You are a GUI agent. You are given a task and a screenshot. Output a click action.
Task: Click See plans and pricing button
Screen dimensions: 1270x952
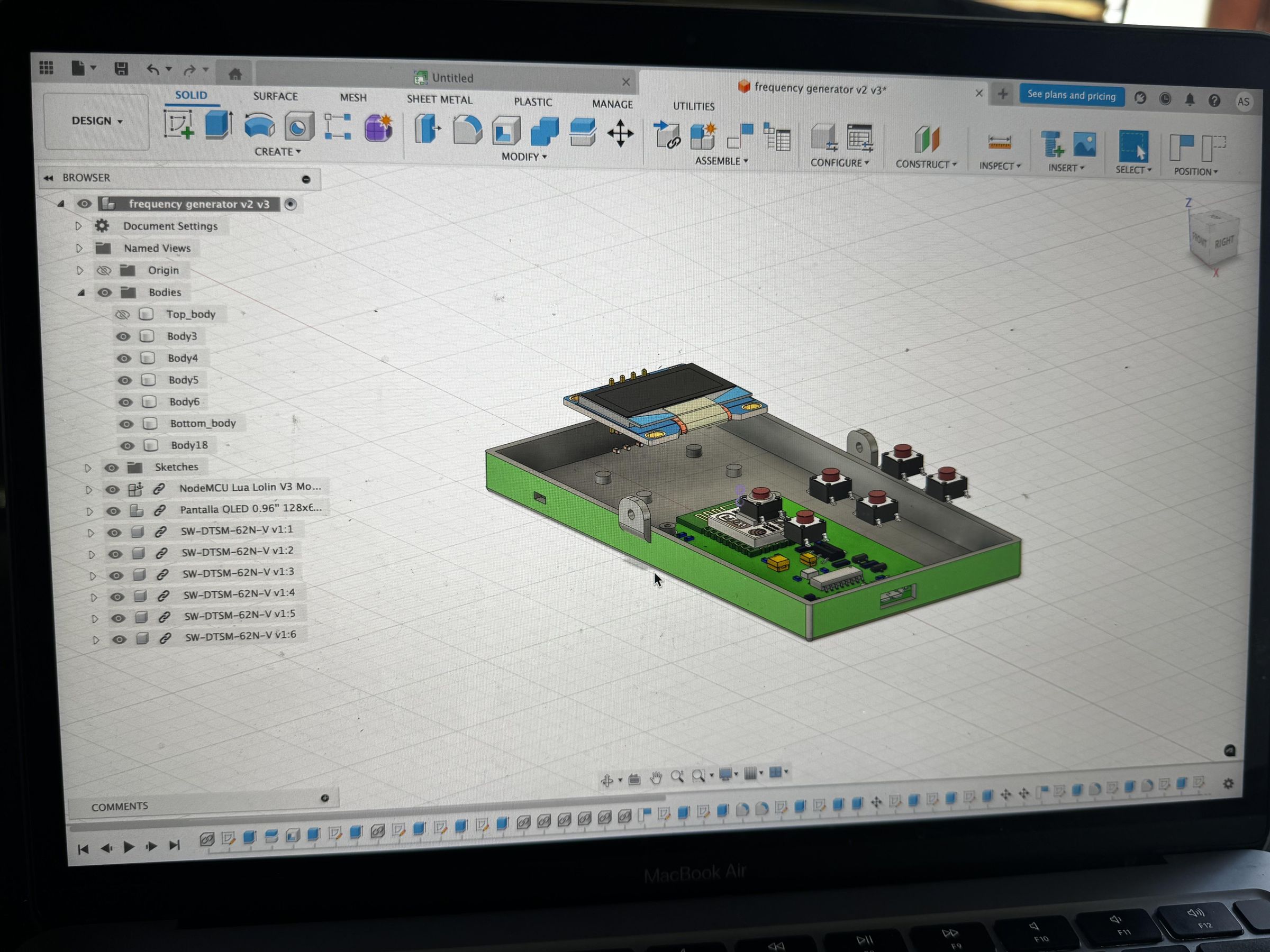[x=1071, y=95]
